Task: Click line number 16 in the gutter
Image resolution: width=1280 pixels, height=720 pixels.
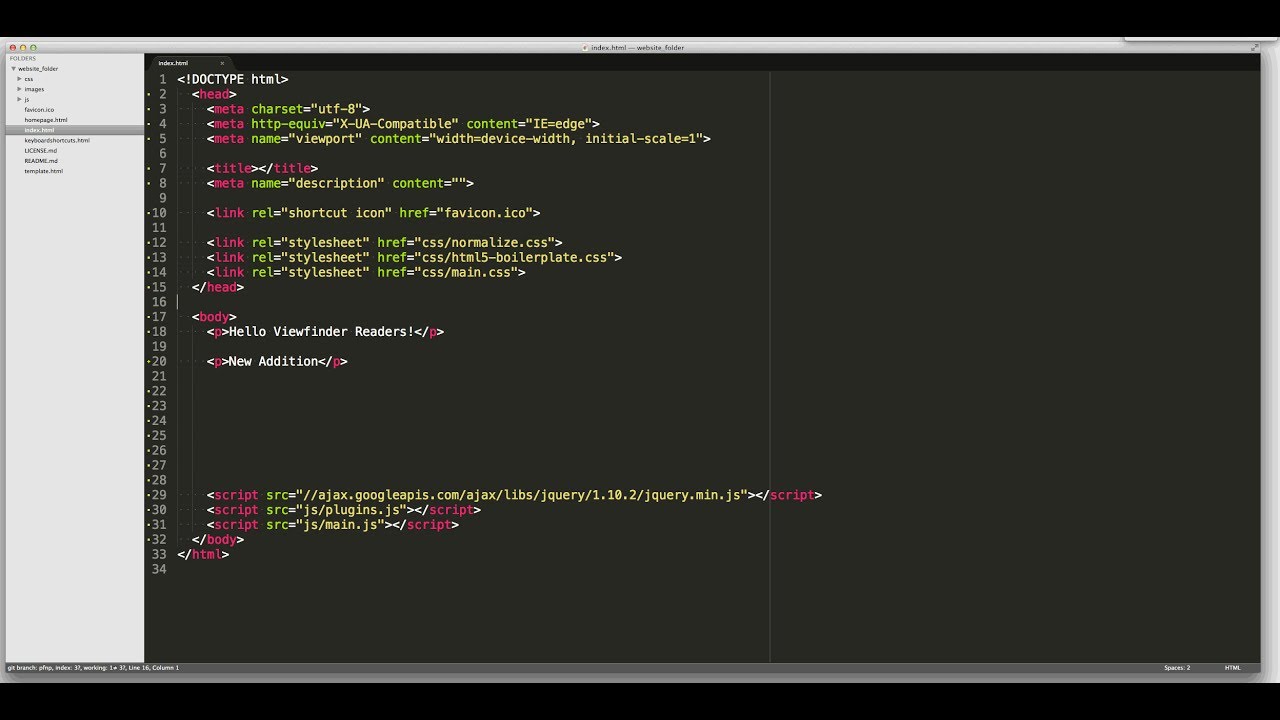Action: 159,302
